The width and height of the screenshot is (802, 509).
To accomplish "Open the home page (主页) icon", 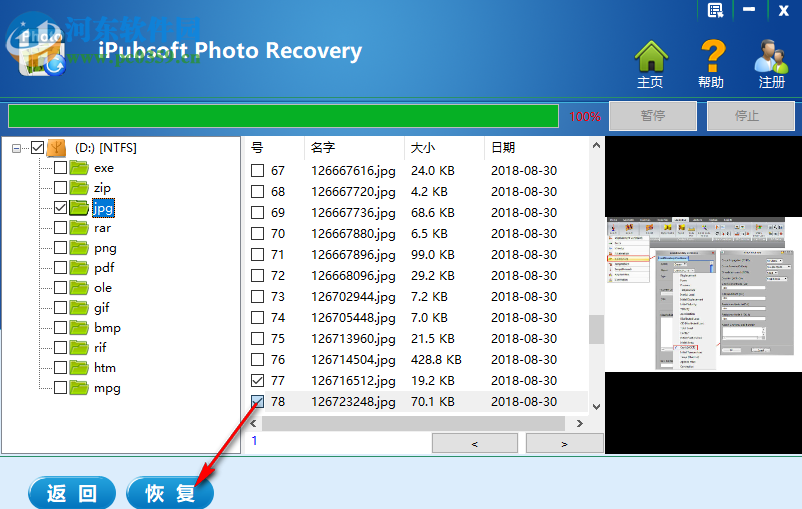I will coord(651,56).
